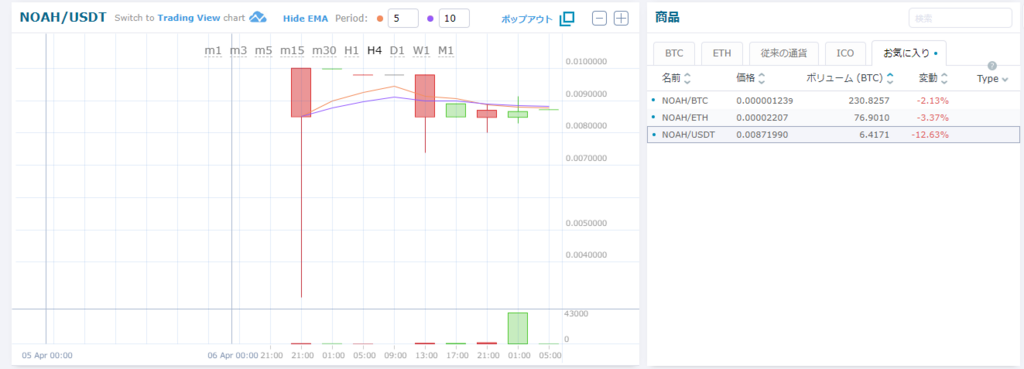Select m3 timeframe
This screenshot has height=369, width=1024.
click(238, 50)
